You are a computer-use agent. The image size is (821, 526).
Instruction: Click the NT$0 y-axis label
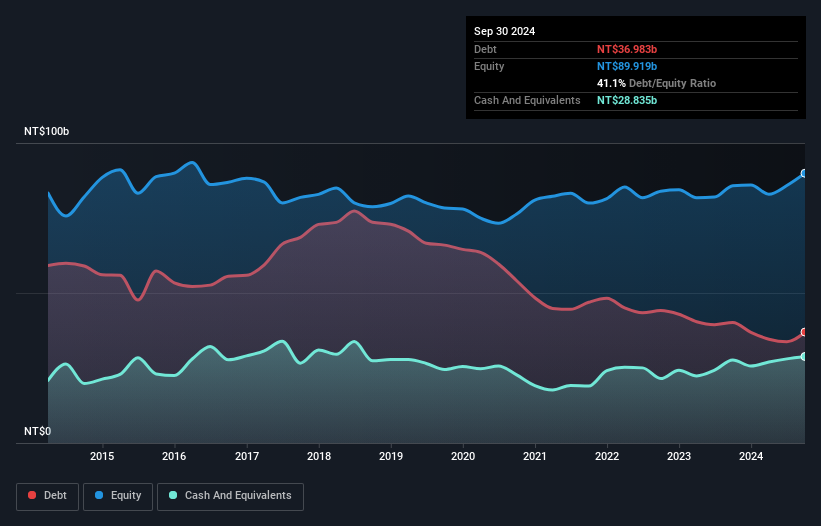pos(38,431)
